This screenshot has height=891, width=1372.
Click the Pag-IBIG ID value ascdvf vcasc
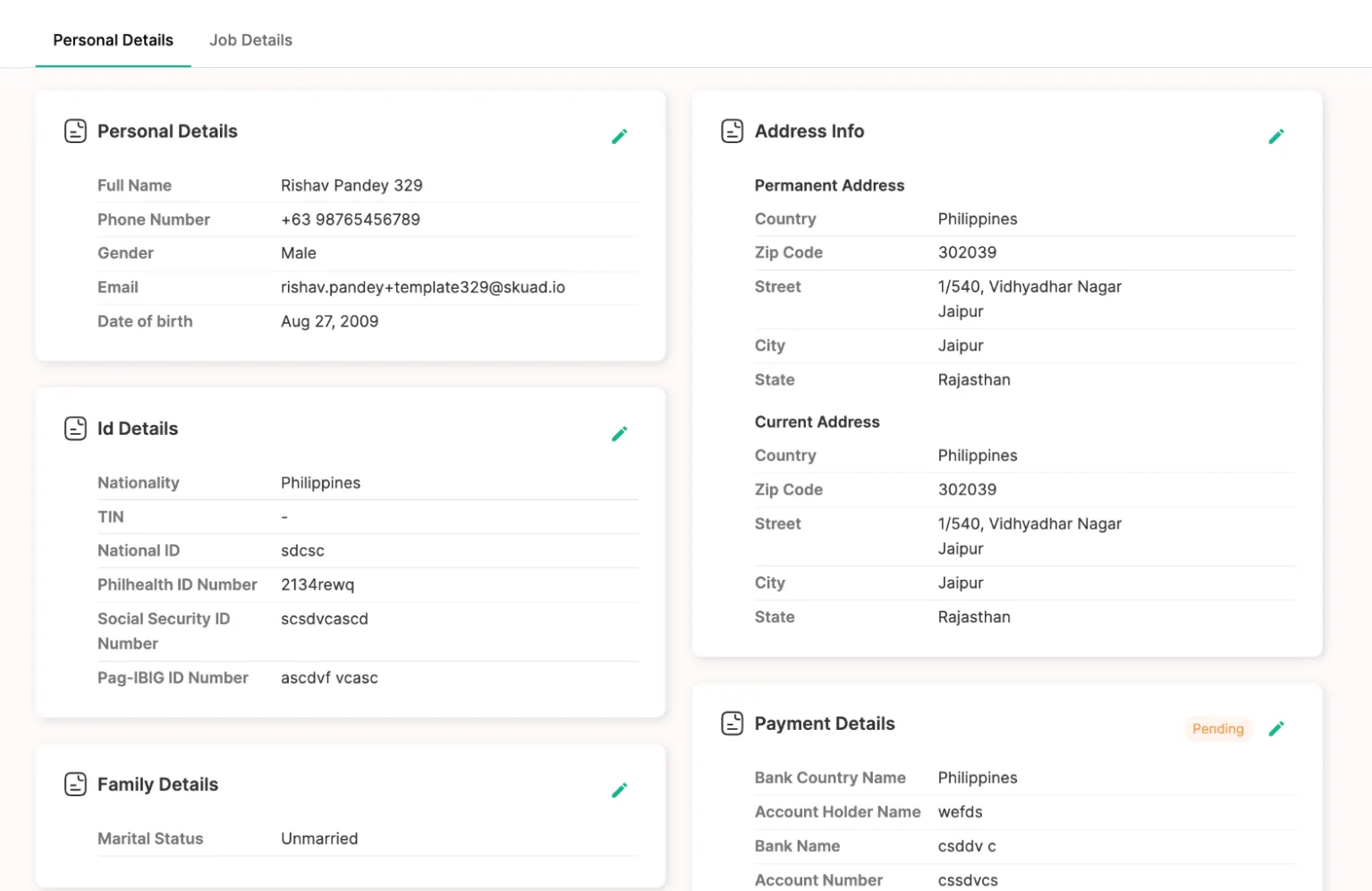click(329, 678)
